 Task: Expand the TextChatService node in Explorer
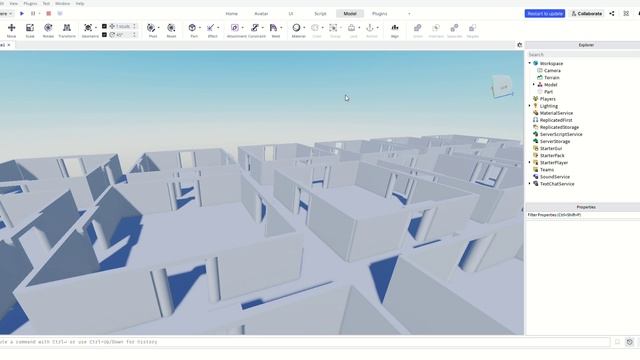[530, 184]
